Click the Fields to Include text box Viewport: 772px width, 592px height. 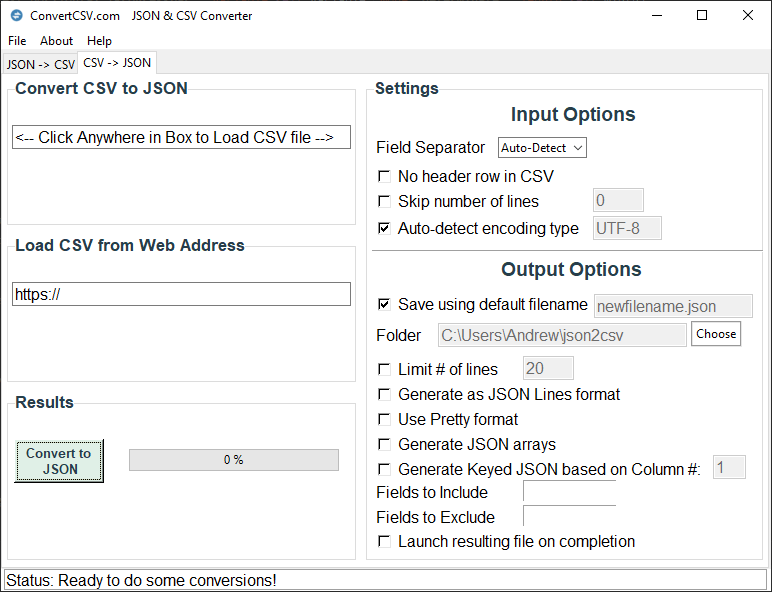[569, 492]
